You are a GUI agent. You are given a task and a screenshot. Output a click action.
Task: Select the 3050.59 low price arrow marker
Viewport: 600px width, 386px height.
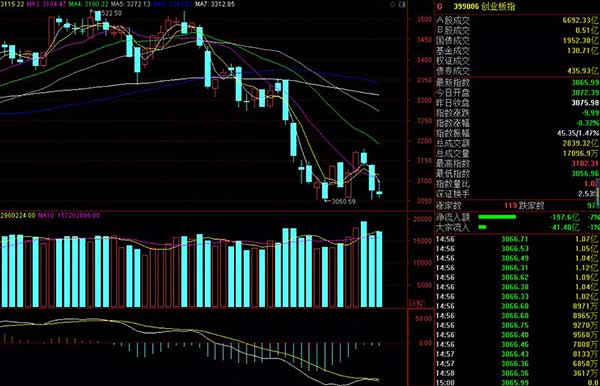(x=340, y=201)
